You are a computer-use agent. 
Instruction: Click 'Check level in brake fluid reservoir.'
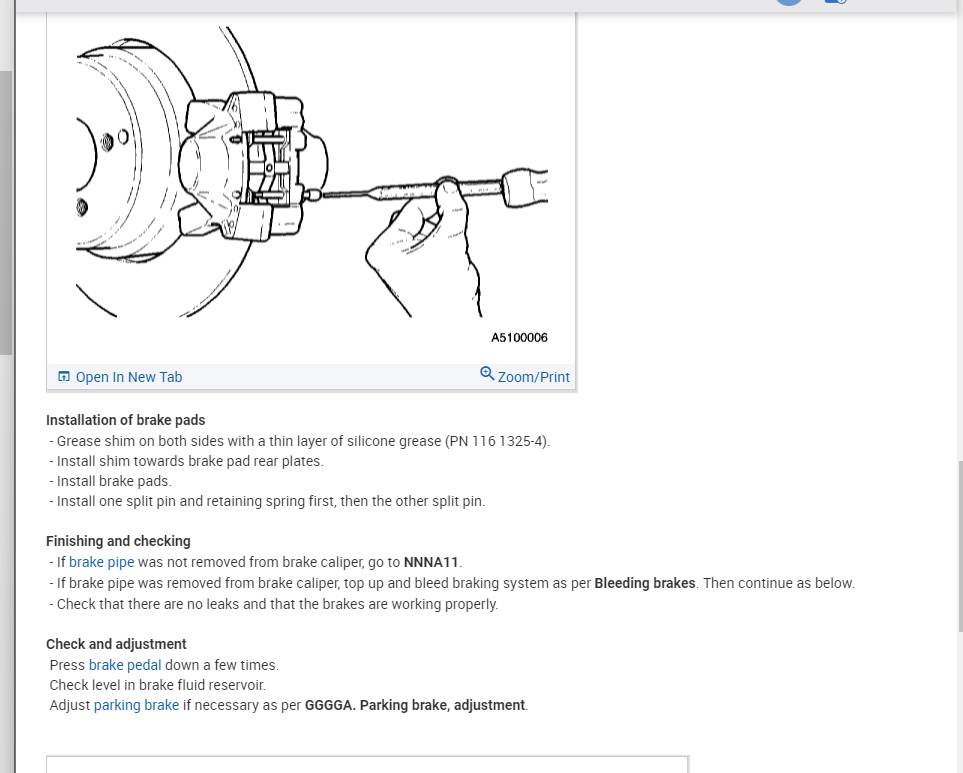click(158, 685)
